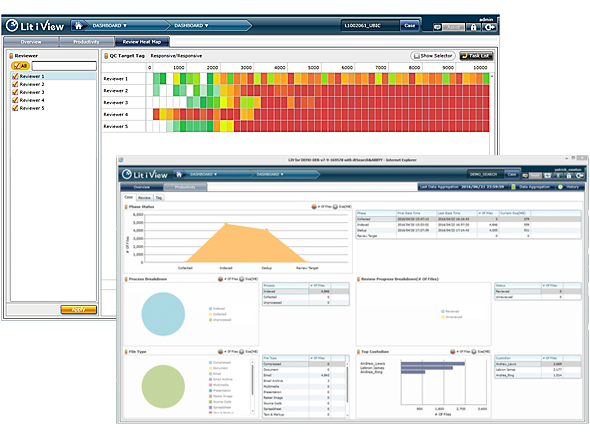This screenshot has width=590, height=442.
Task: Click the History button
Action: pos(569,187)
